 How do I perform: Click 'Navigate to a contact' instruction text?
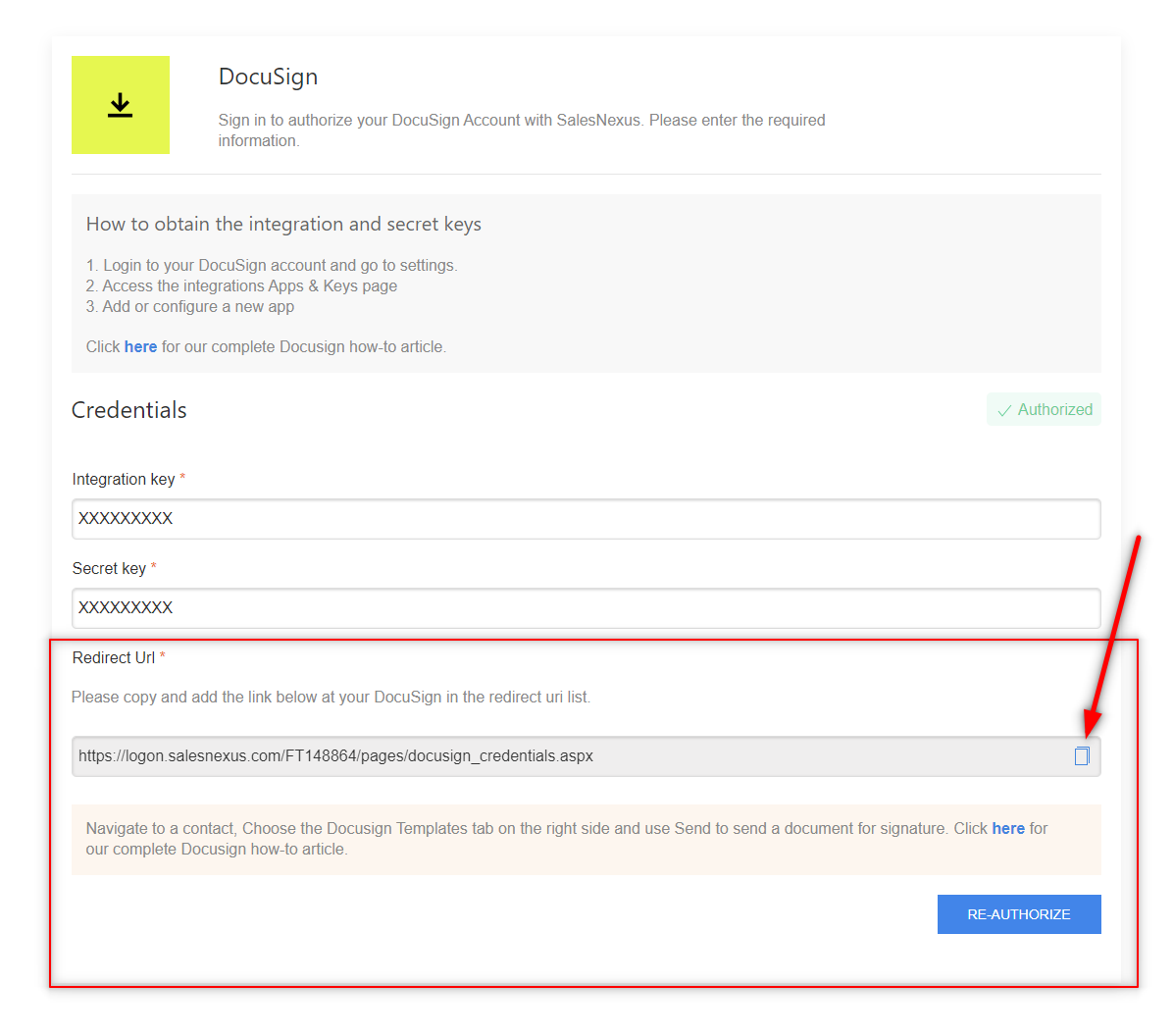[x=566, y=839]
